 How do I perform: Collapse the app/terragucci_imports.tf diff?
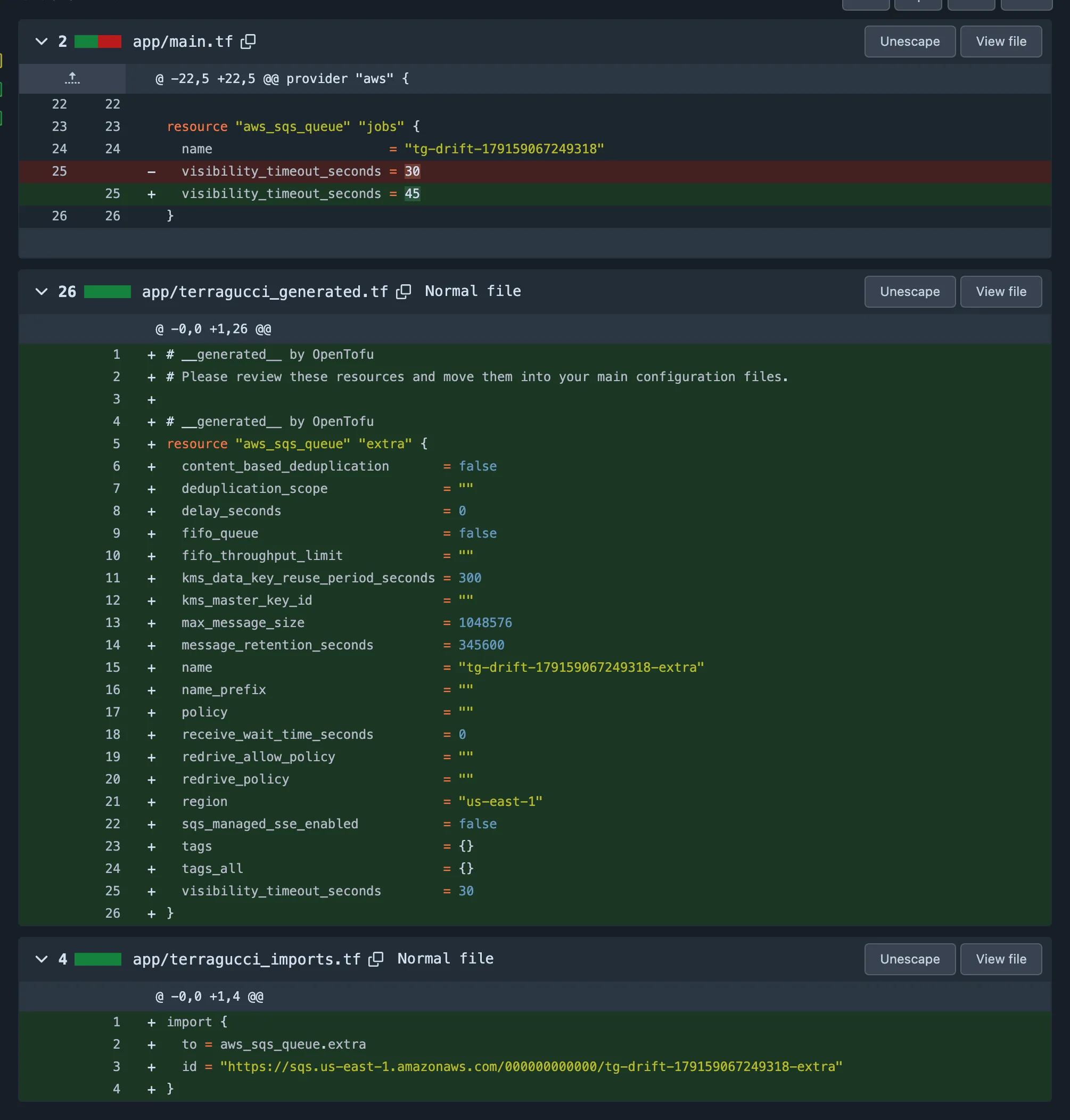click(41, 959)
